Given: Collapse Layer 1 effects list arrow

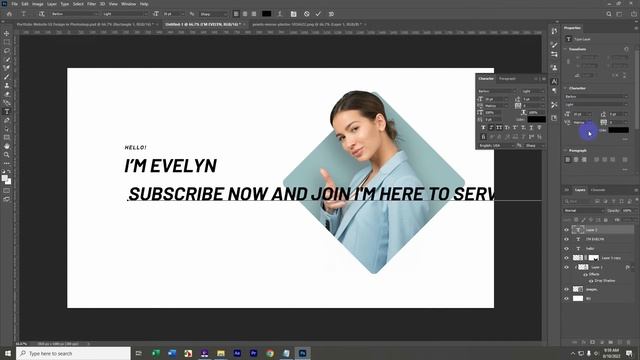Looking at the screenshot, I should coord(633,267).
